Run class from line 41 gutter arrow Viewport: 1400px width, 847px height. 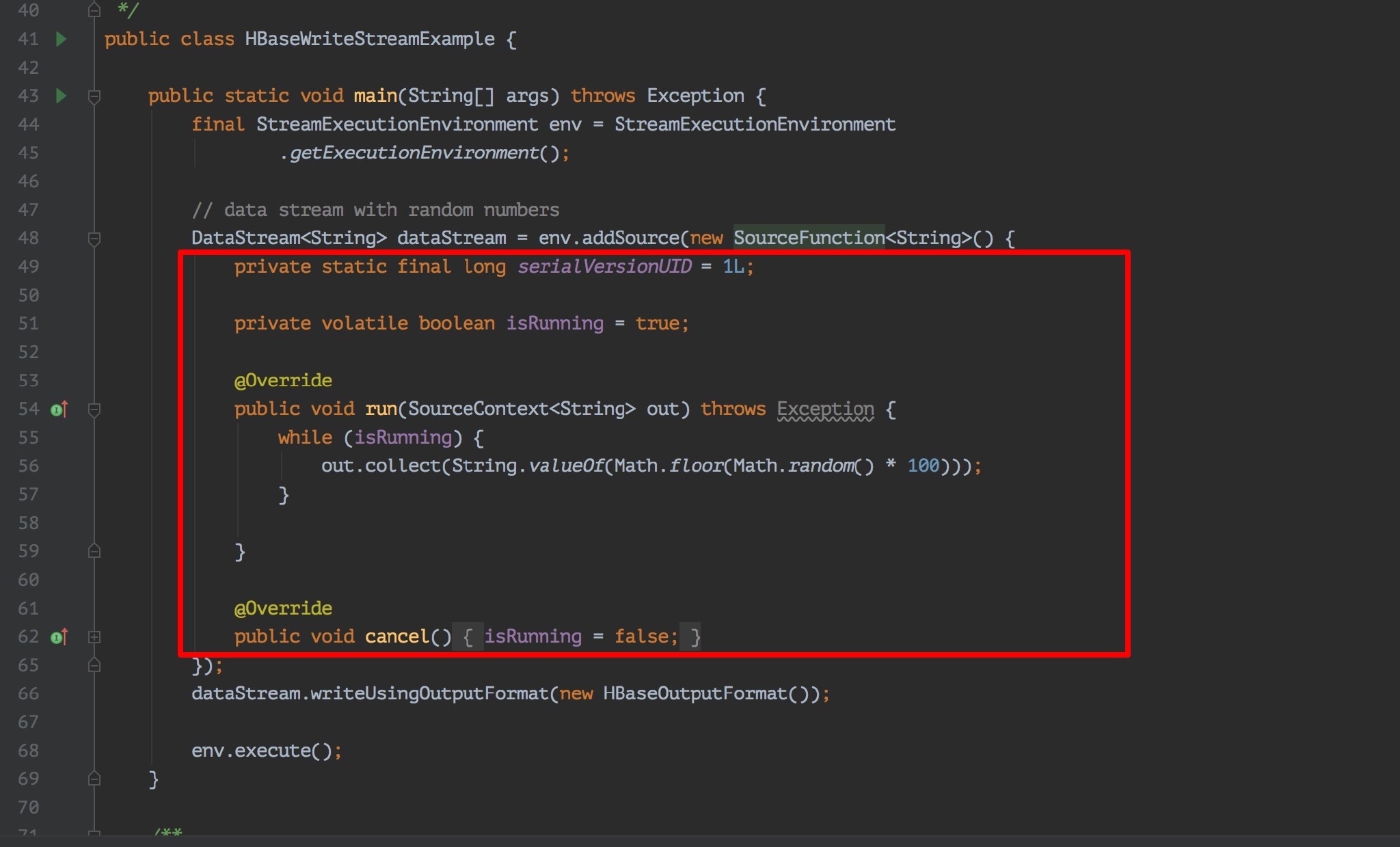tap(61, 39)
